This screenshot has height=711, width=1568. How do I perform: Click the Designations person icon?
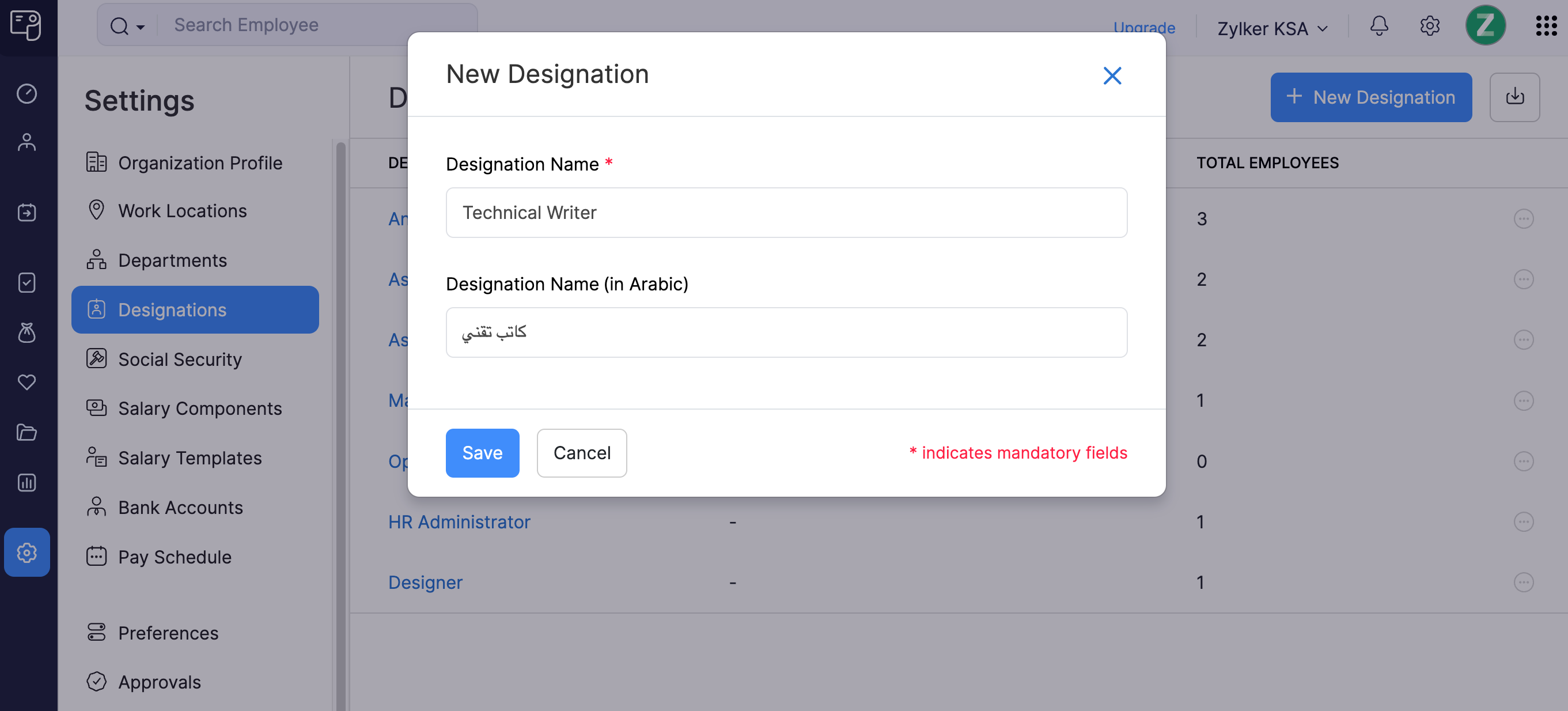point(97,309)
